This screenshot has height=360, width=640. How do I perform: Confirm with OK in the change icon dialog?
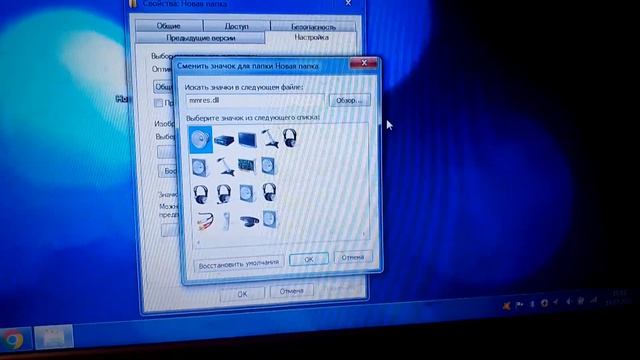[x=309, y=259]
